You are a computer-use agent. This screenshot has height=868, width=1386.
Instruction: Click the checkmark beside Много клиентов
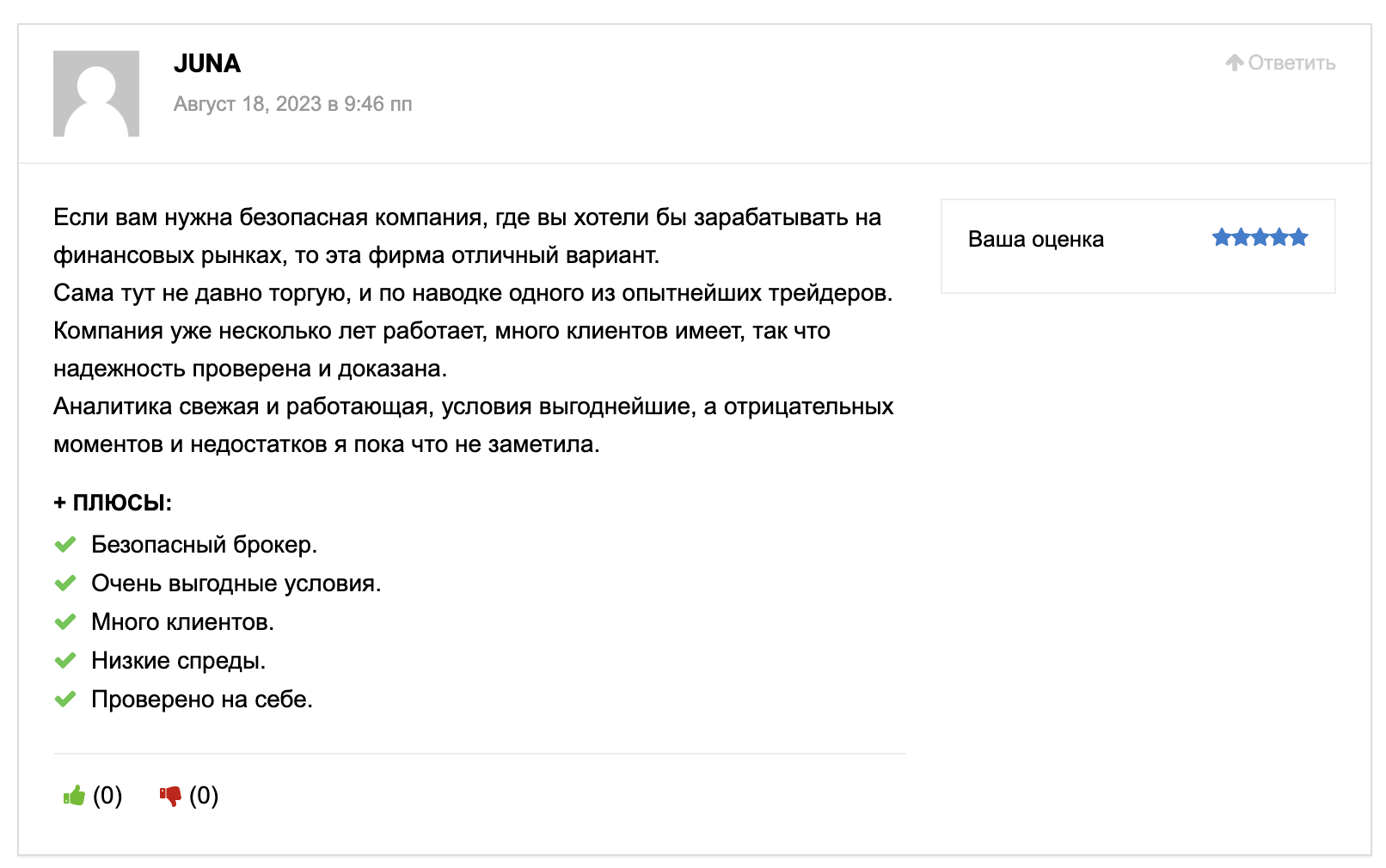(x=65, y=622)
